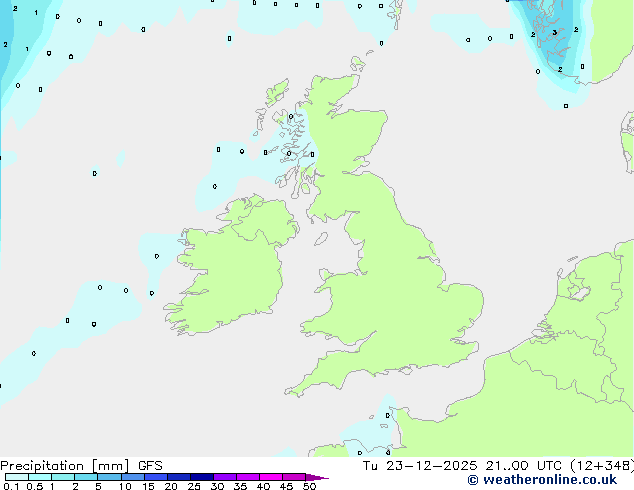
Task: Pick the navy legend swatch between 25 and 30
Action: 201,477
